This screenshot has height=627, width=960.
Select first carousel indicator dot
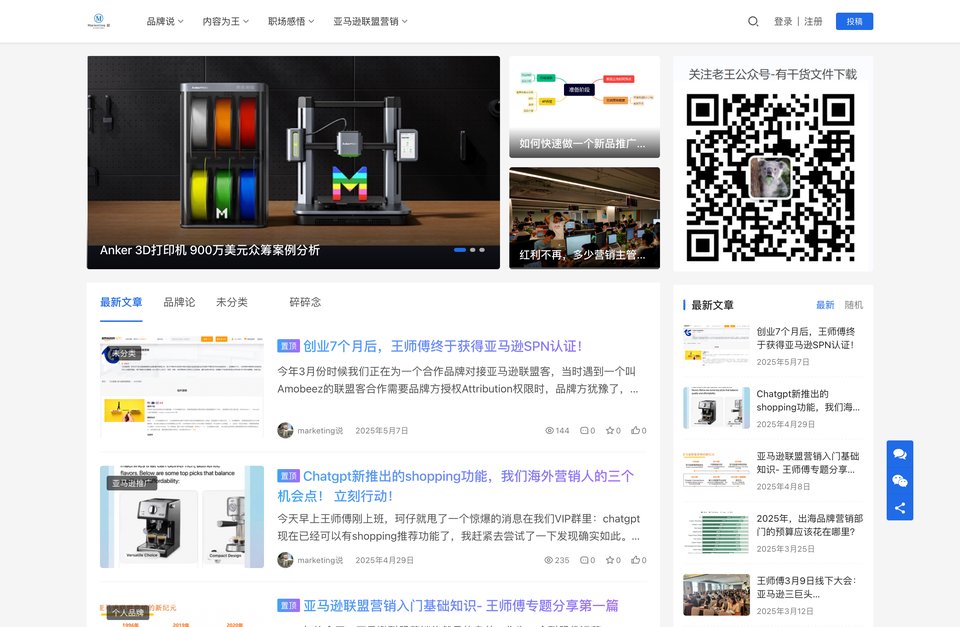pos(460,250)
